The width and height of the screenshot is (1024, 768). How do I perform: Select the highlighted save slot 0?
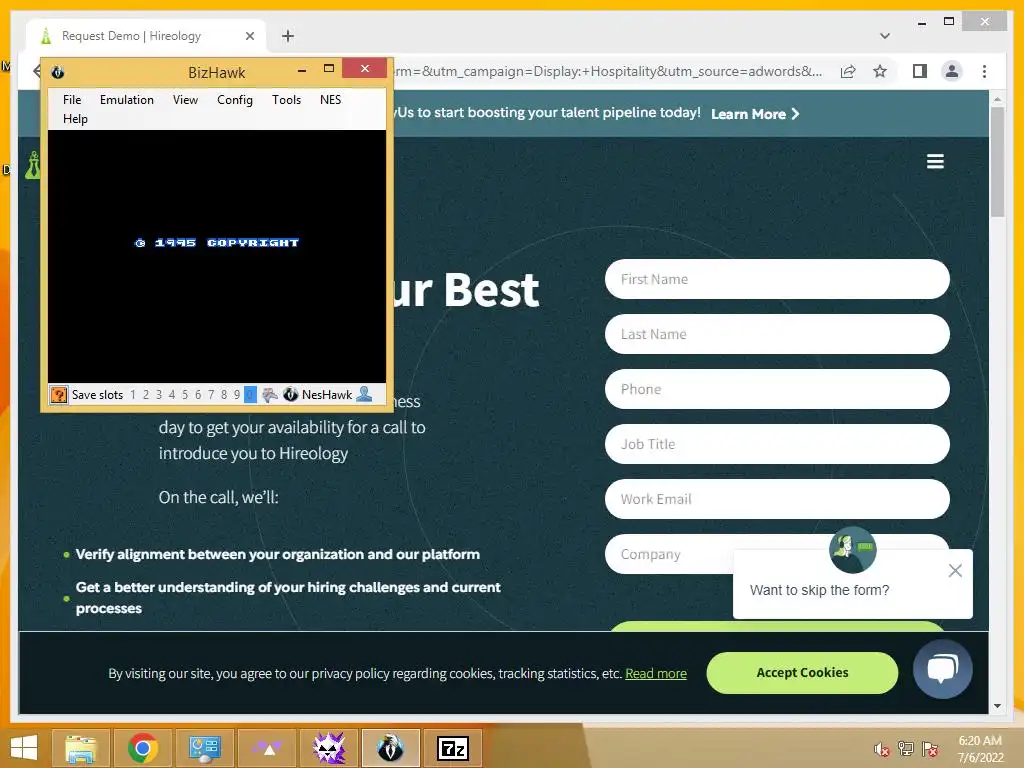250,394
